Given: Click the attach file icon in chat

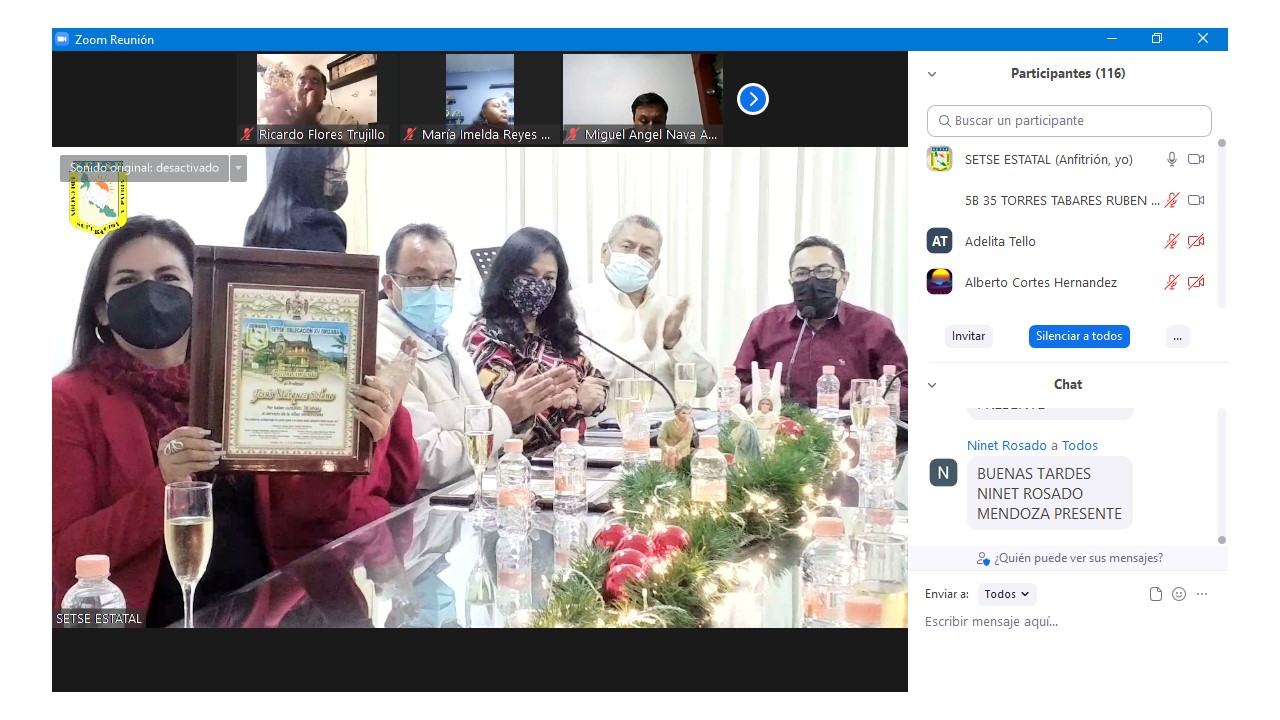Looking at the screenshot, I should pos(1156,594).
